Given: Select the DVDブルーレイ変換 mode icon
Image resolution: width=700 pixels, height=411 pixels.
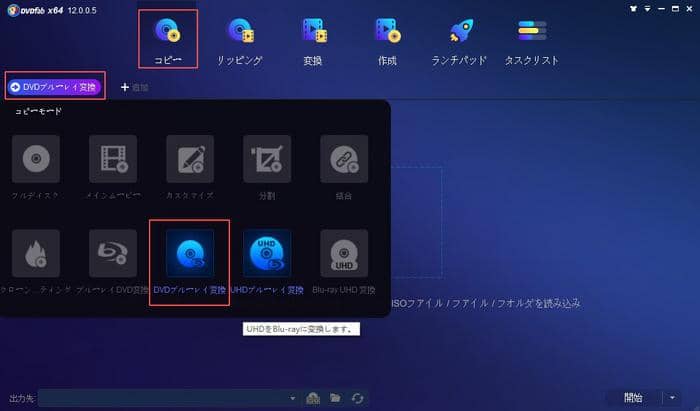Looking at the screenshot, I should click(190, 253).
